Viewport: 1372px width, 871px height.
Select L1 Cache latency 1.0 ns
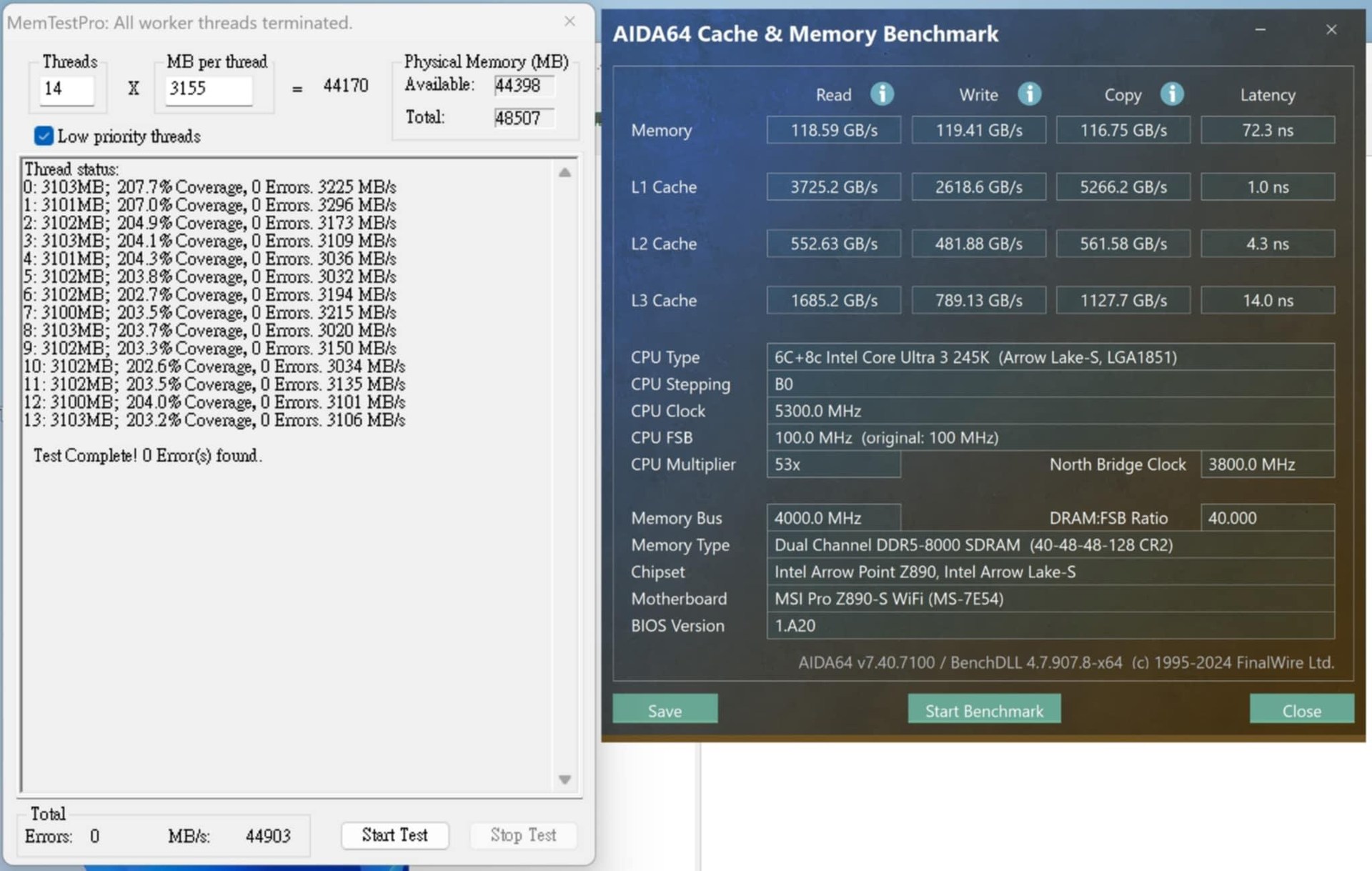point(1268,187)
